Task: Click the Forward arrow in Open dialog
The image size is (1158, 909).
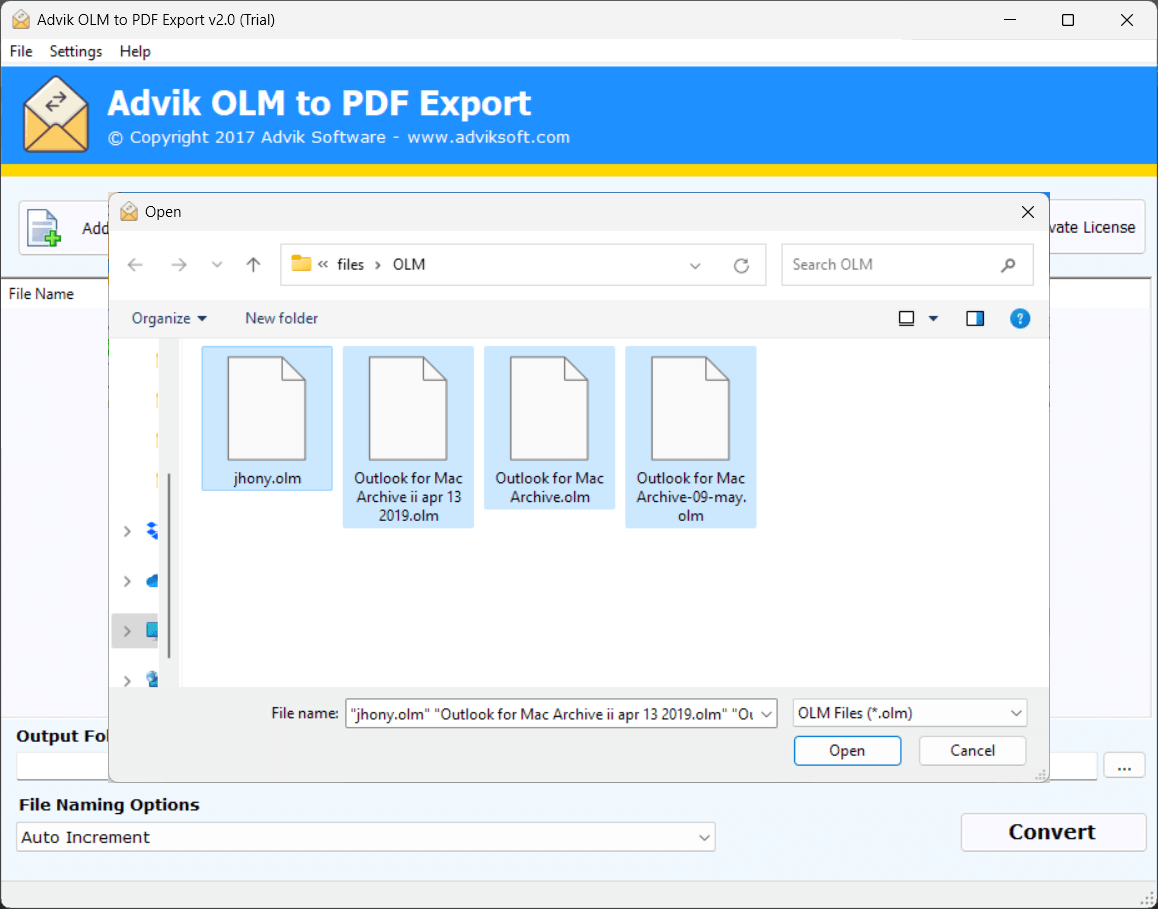Action: click(179, 264)
